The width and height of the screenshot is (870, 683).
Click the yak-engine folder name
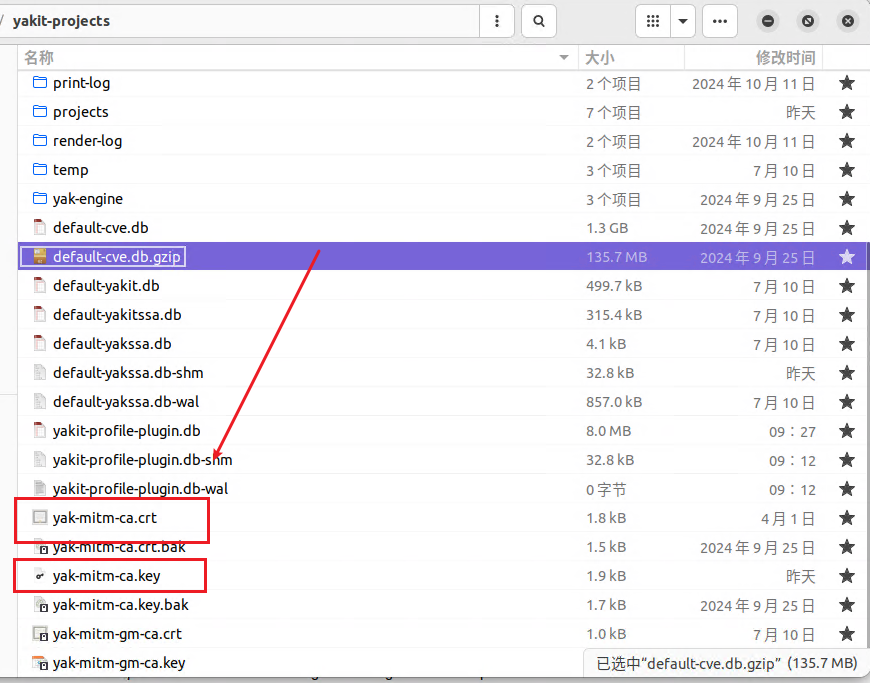click(88, 199)
